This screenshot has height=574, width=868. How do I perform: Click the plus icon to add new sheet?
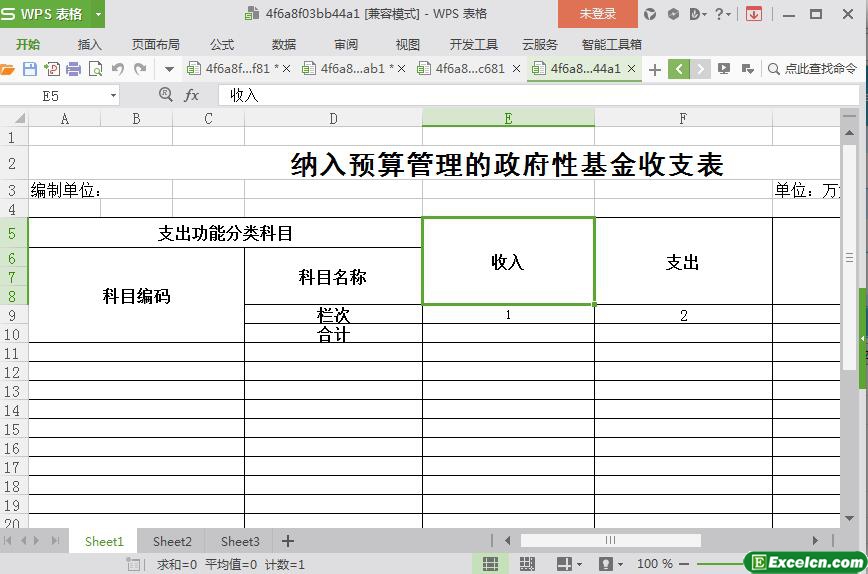tap(288, 541)
